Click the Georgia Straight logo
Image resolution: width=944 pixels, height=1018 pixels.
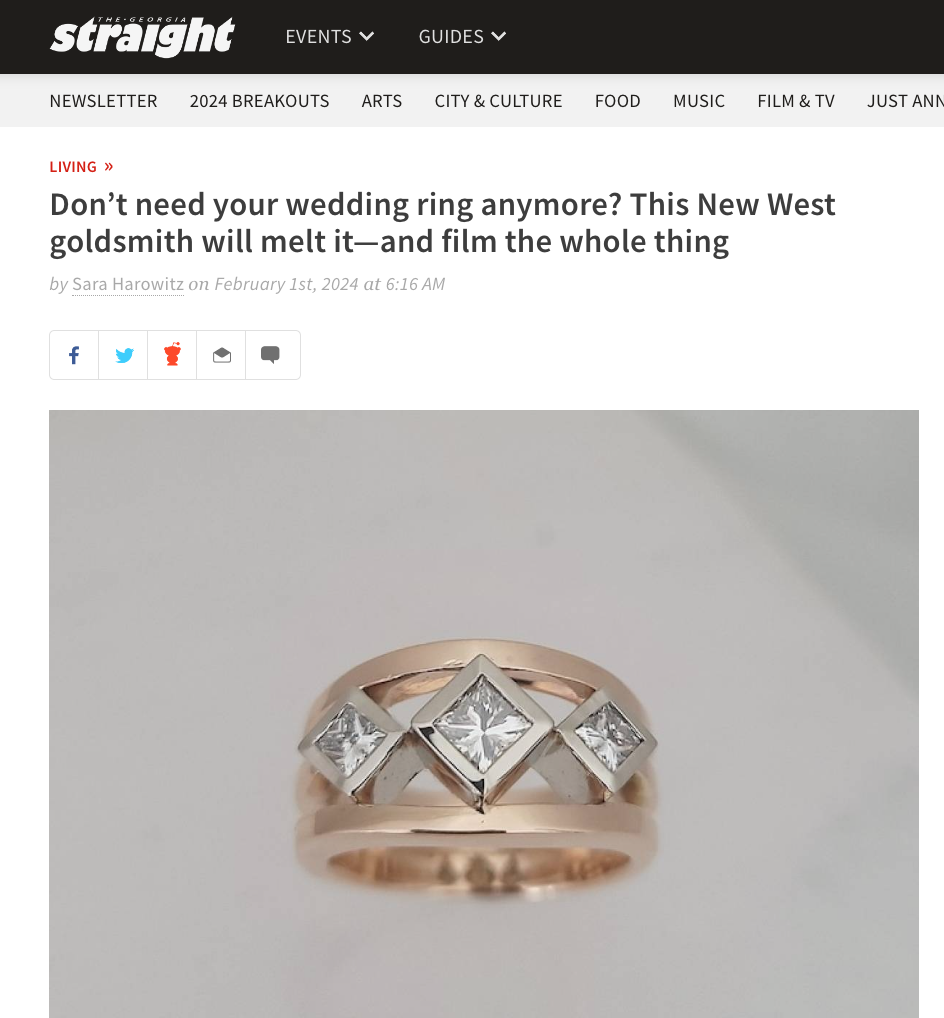142,36
